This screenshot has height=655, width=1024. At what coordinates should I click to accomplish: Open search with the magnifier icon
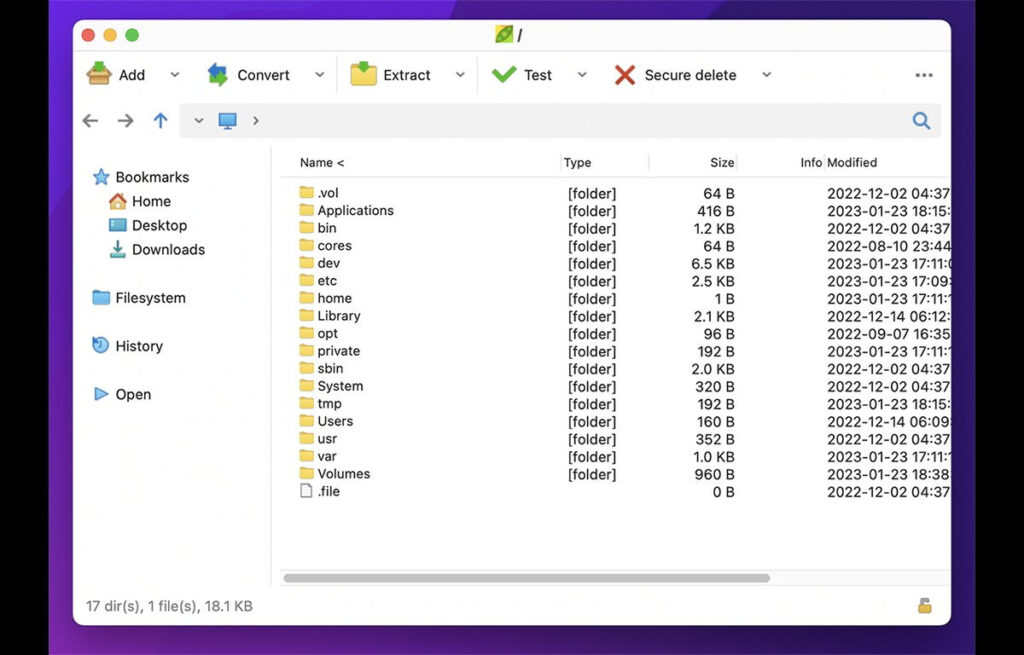pyautogui.click(x=921, y=121)
